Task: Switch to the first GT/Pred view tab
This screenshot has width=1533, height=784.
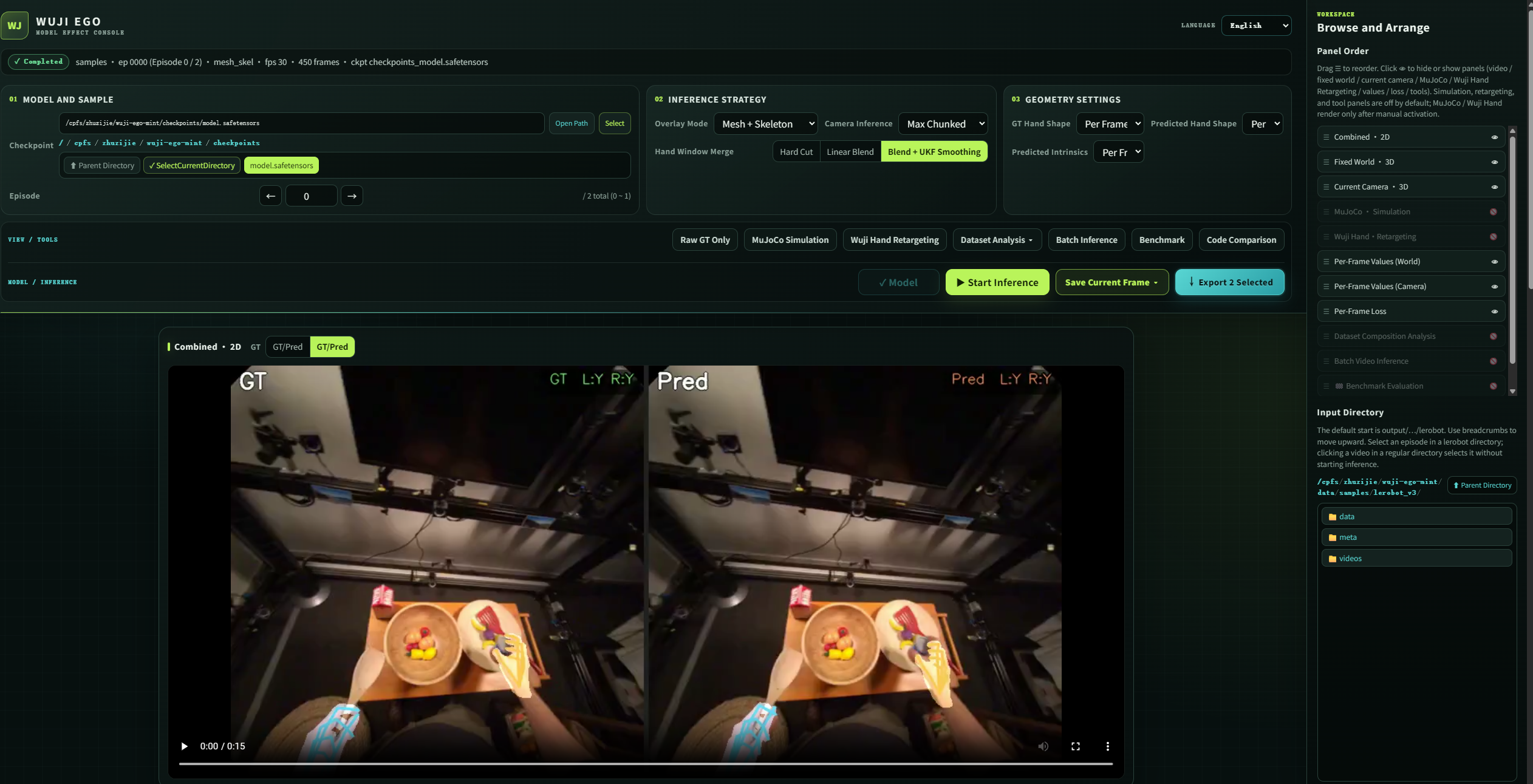Action: [x=287, y=347]
